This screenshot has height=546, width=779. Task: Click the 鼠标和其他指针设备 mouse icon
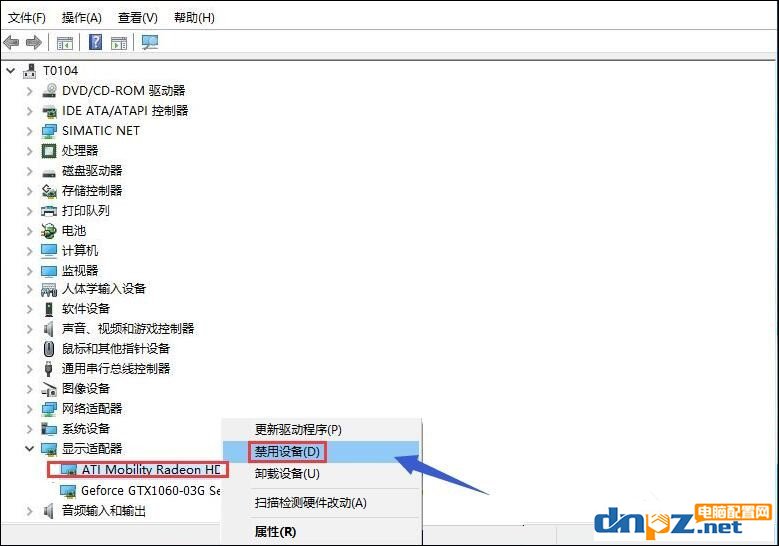coord(49,349)
